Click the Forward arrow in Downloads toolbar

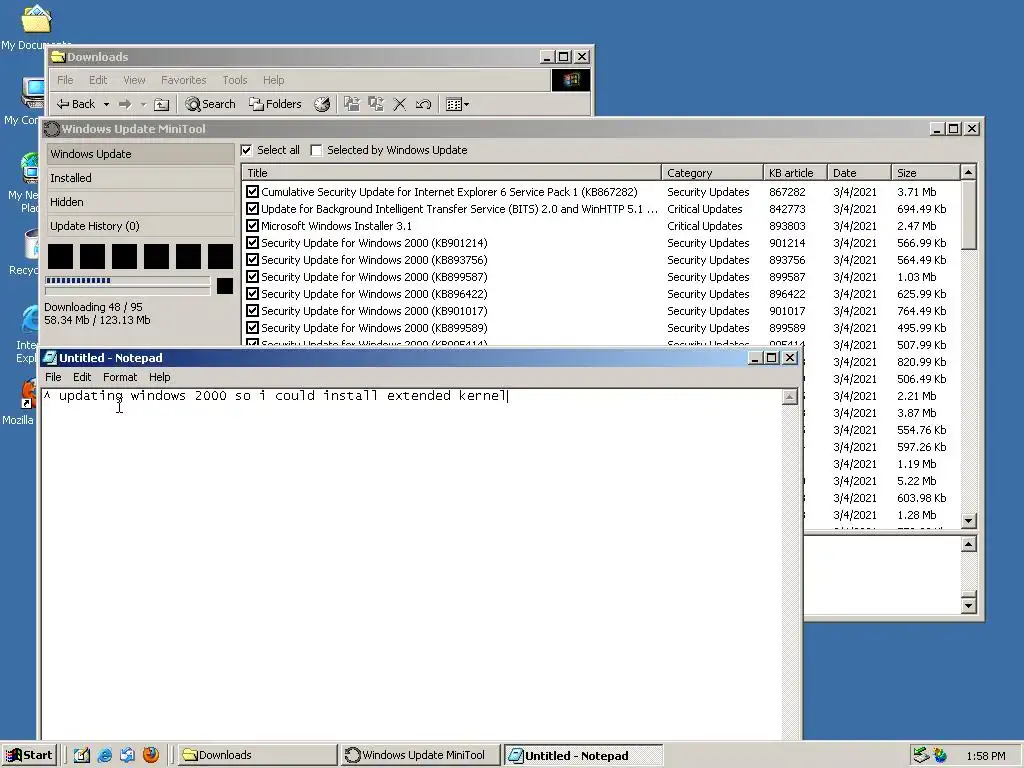pos(125,104)
